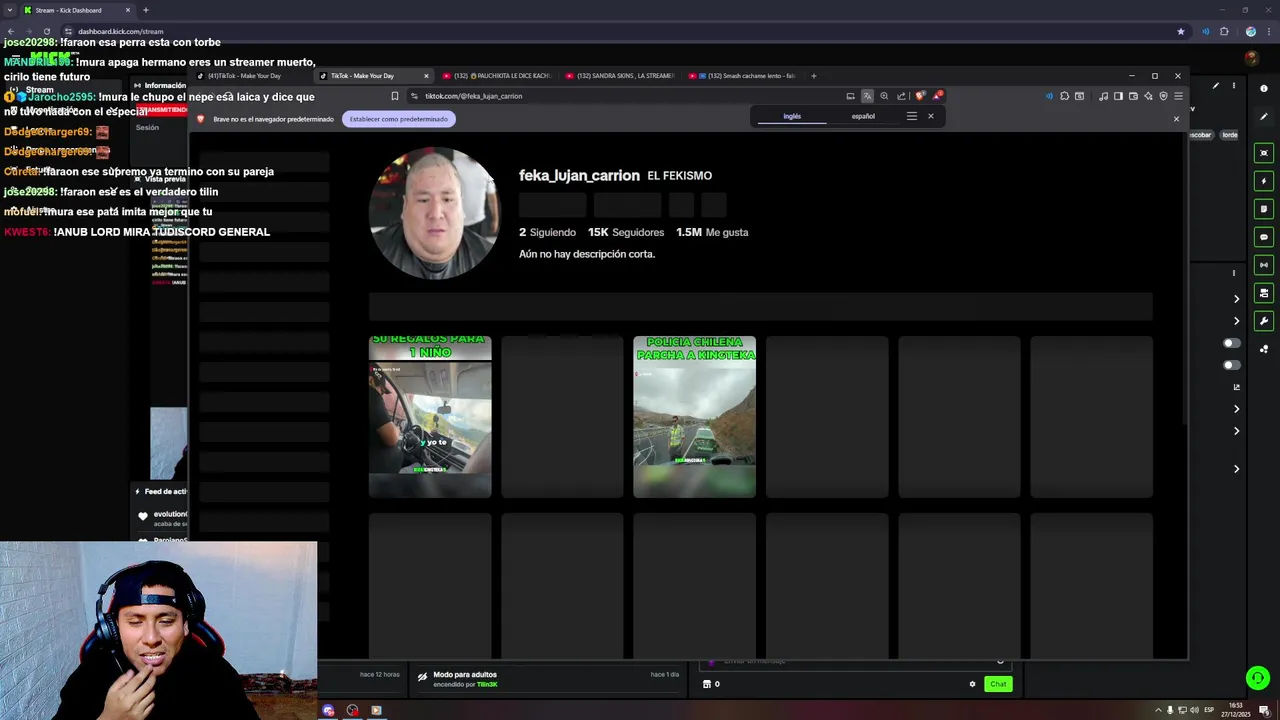The width and height of the screenshot is (1280, 720).
Task: Click the extensions puzzle icon in outer browser
Action: tap(1224, 31)
